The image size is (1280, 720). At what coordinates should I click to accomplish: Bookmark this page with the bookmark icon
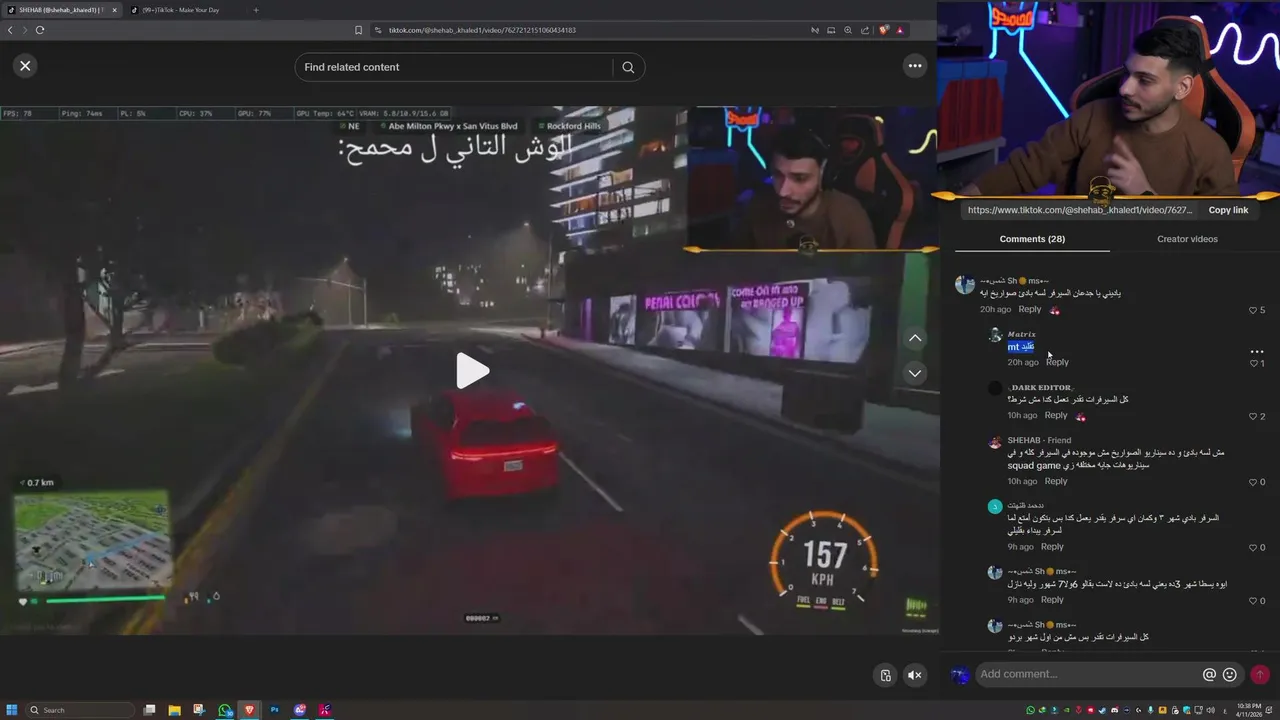coord(358,30)
